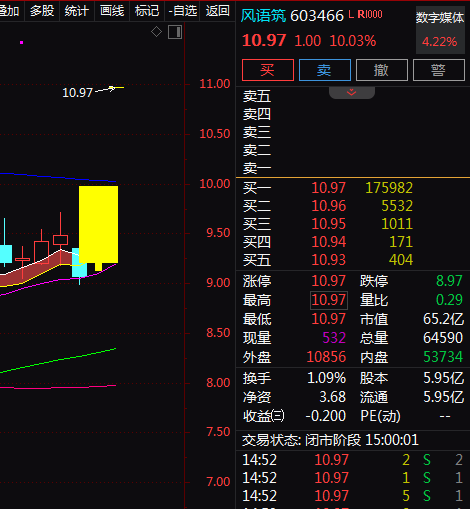Click 市值 value 65.2亿
This screenshot has width=470, height=509.
[443, 319]
